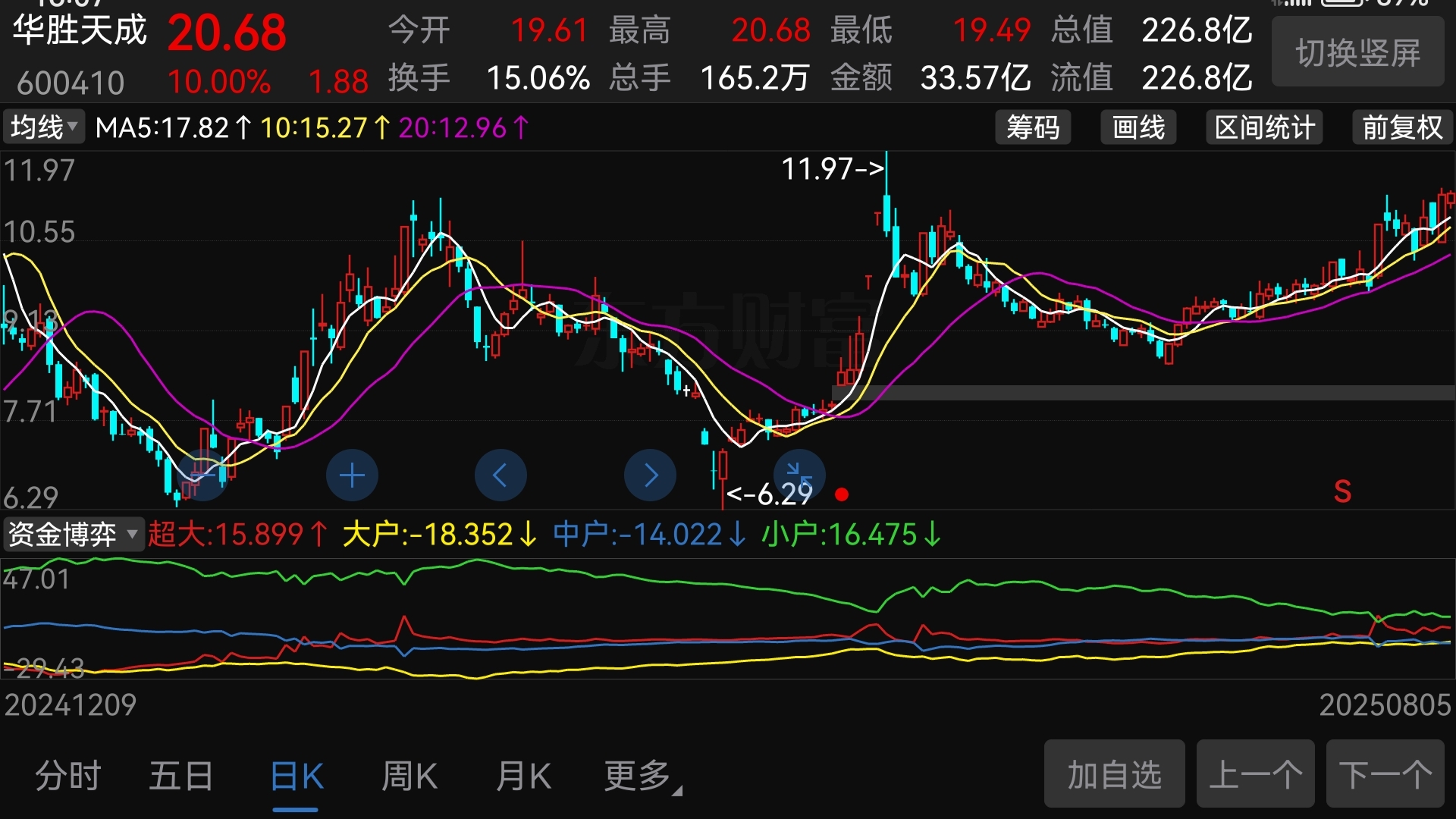This screenshot has height=819, width=1456.
Task: Tap the MA5:17.82 indicator value
Action: point(173,127)
